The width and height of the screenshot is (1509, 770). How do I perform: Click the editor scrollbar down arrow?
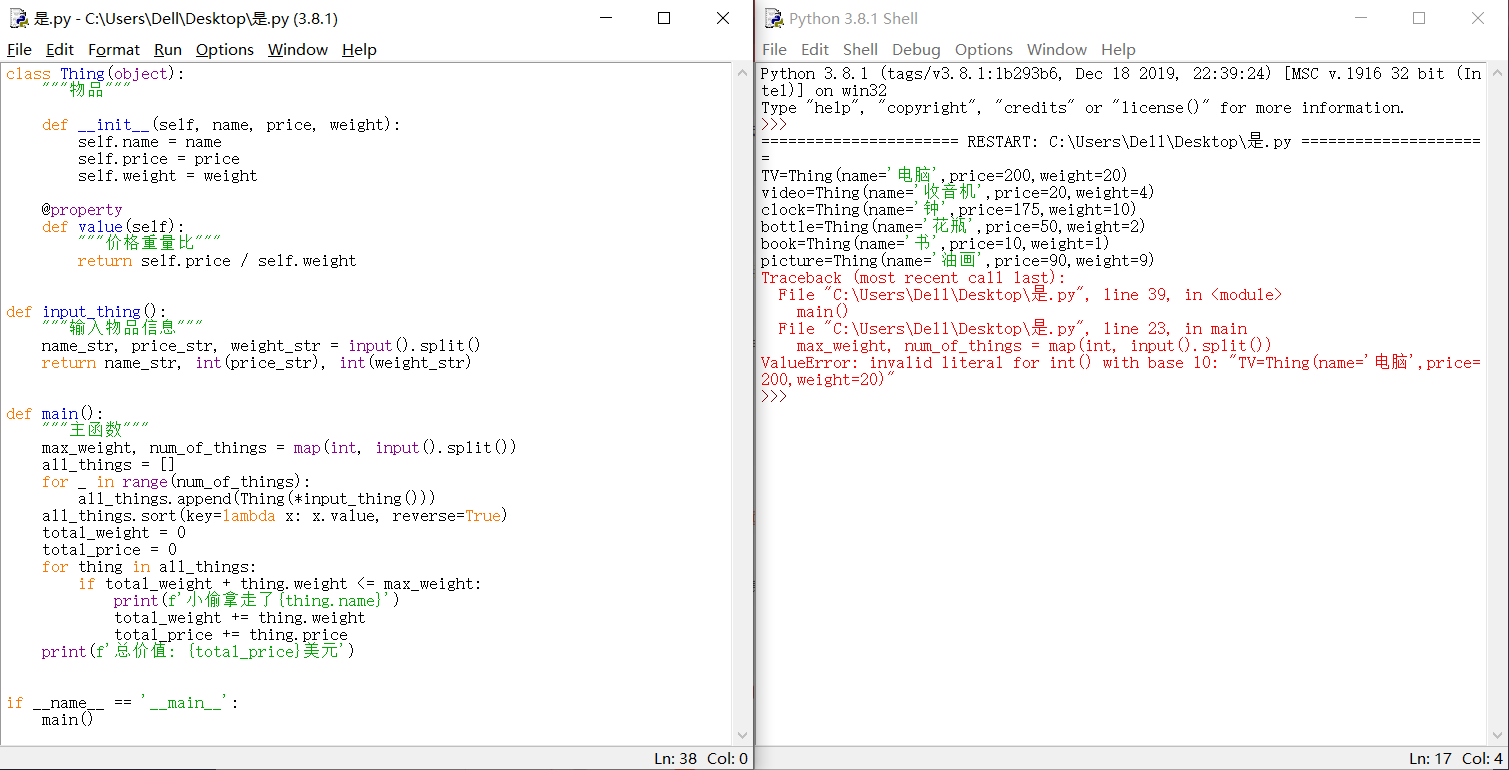coord(742,736)
